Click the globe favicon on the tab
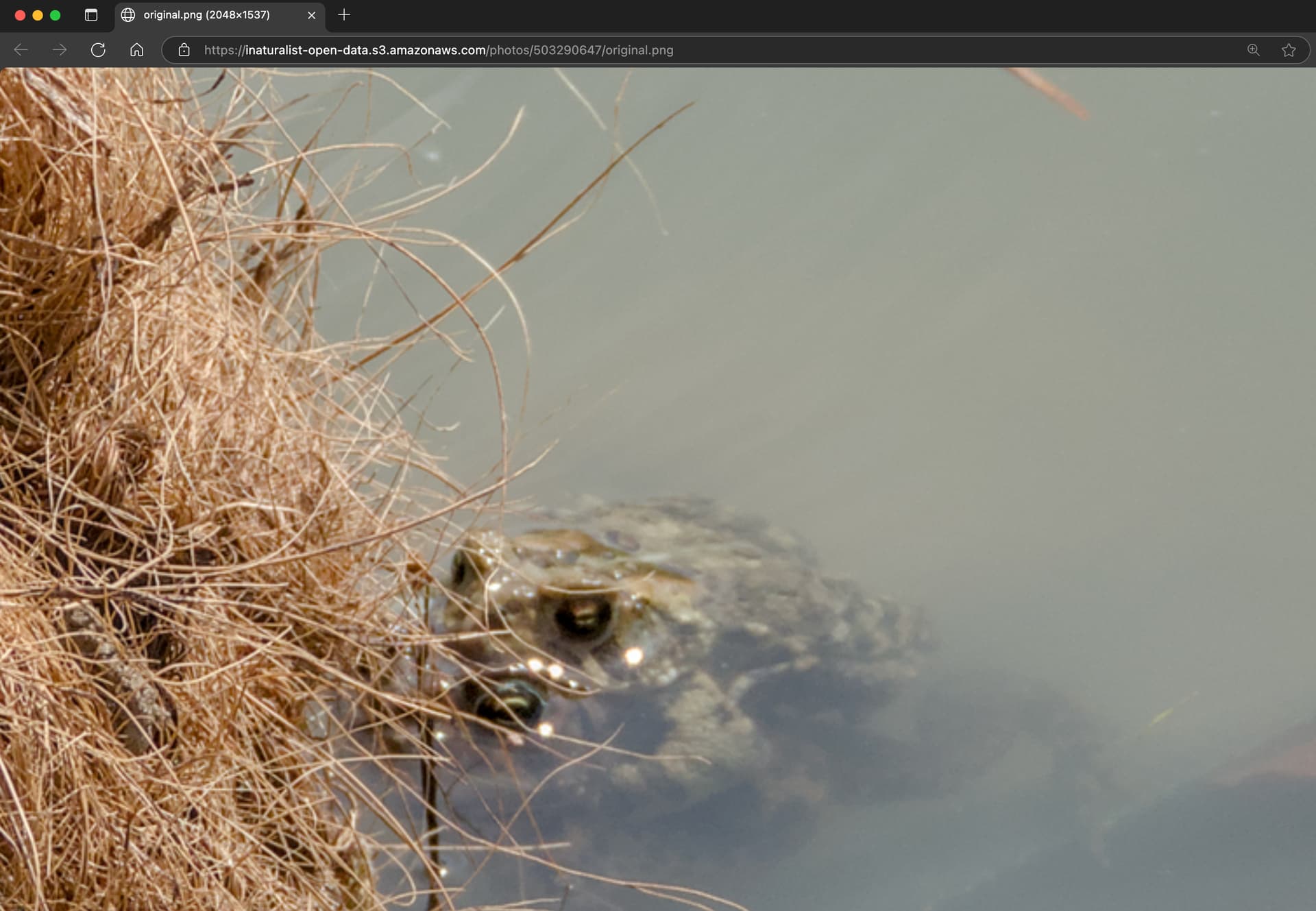The width and height of the screenshot is (1316, 911). (x=128, y=15)
